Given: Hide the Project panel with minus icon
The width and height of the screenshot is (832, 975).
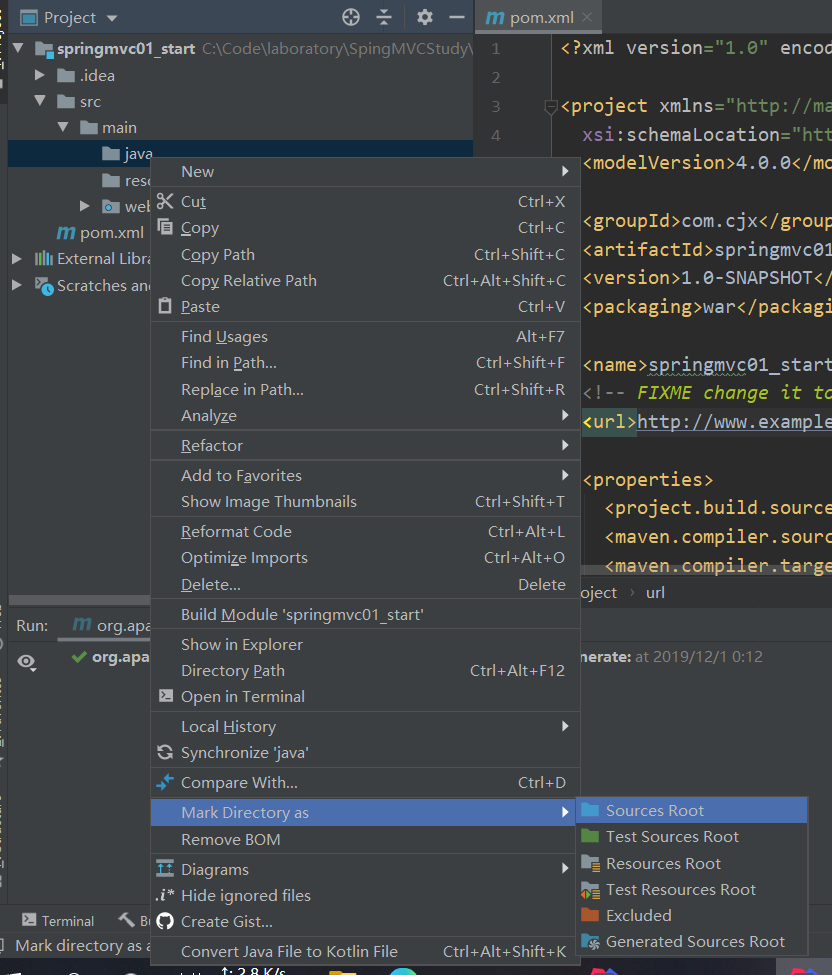Looking at the screenshot, I should [x=457, y=17].
